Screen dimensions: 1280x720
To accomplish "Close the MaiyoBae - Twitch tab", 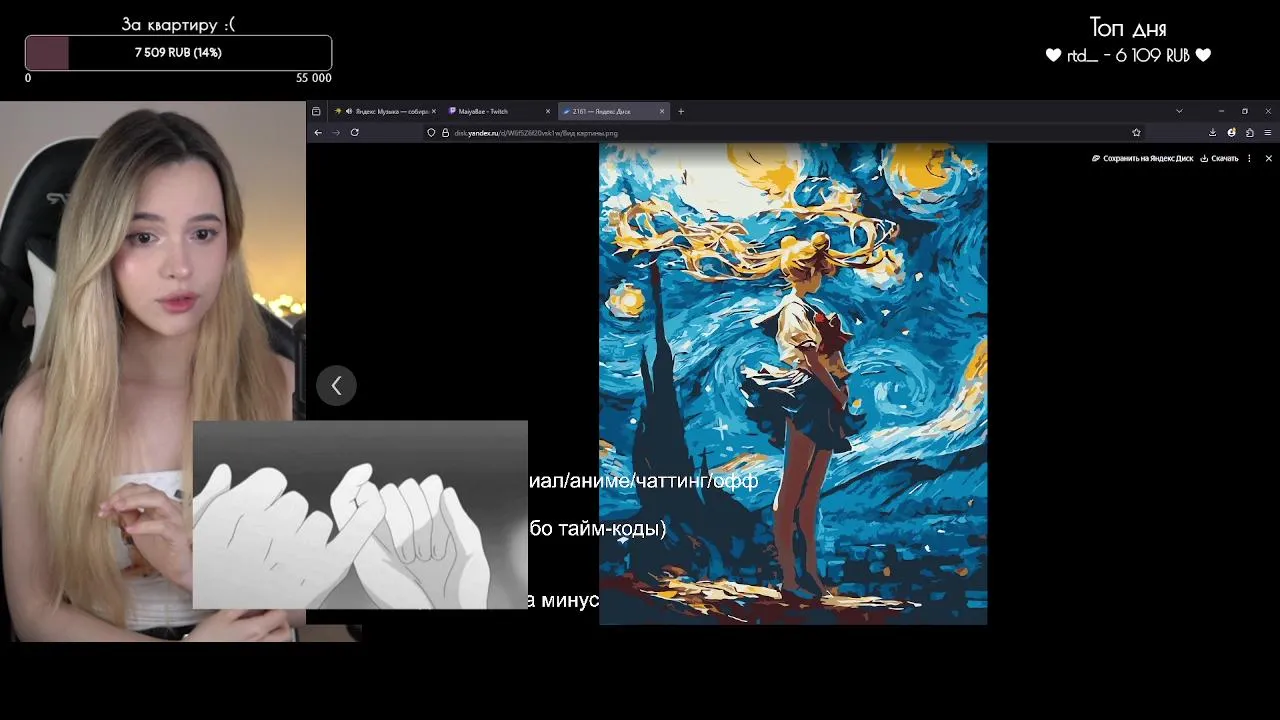I will click(x=548, y=111).
